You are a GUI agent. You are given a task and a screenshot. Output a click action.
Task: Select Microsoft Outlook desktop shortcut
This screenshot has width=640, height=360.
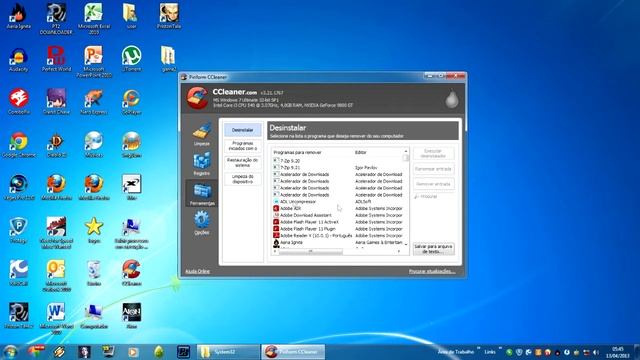tap(56, 276)
